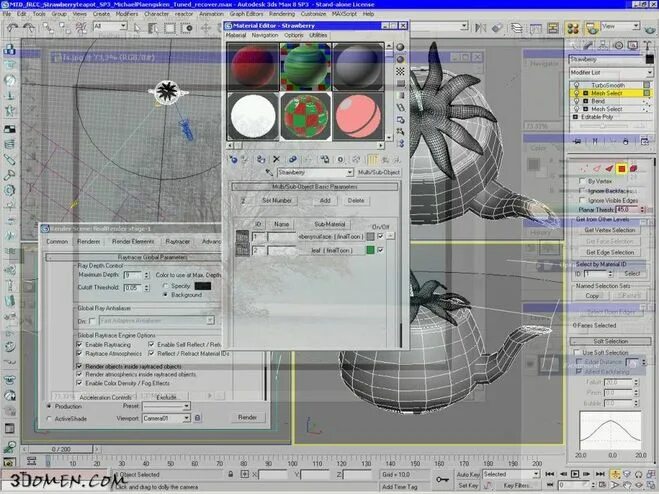Toggle Reflect / Refract Material IDs checkbox
Image resolution: width=659 pixels, height=494 pixels.
(151, 354)
